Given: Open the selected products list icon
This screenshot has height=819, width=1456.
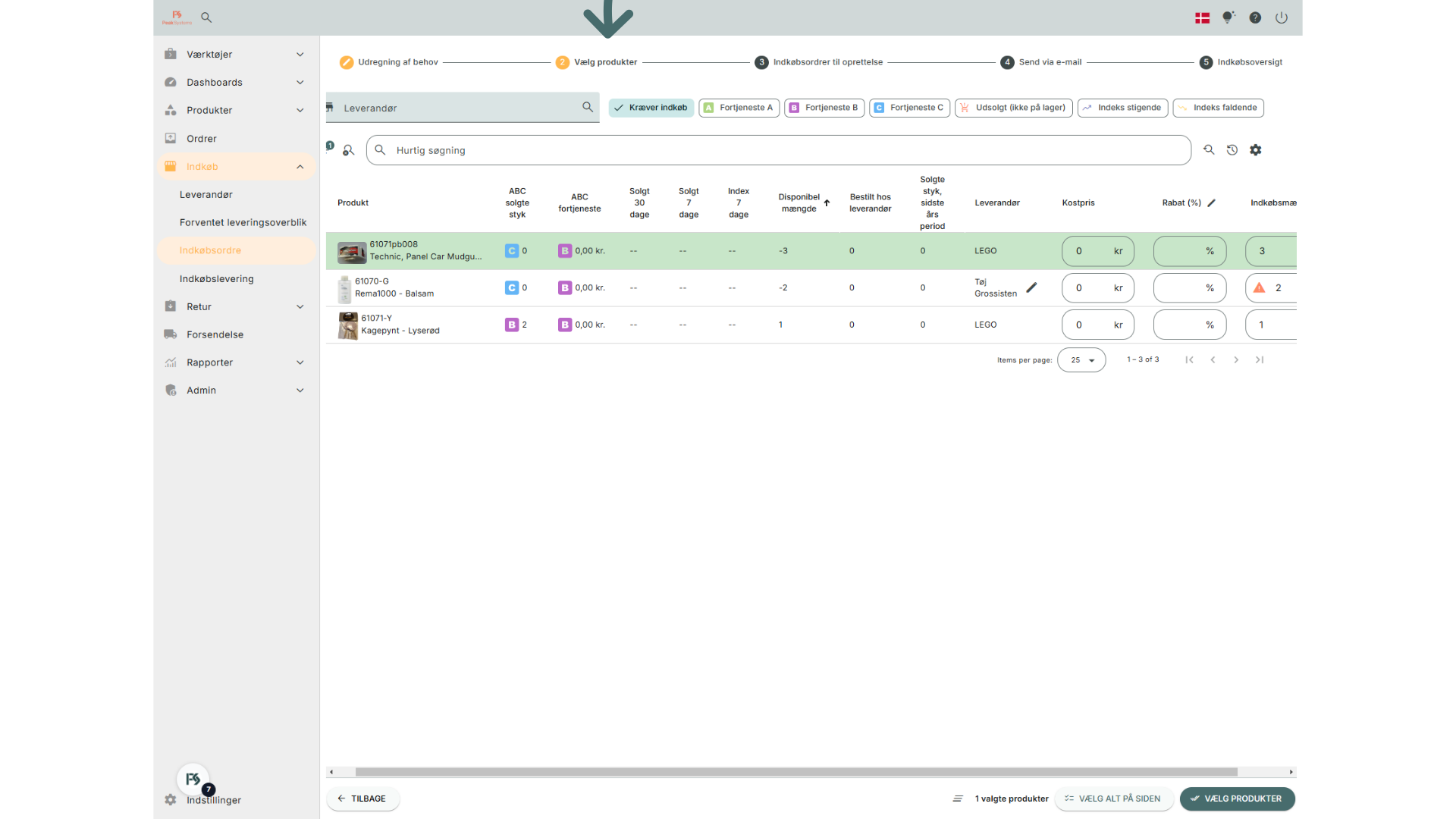Looking at the screenshot, I should tap(958, 799).
